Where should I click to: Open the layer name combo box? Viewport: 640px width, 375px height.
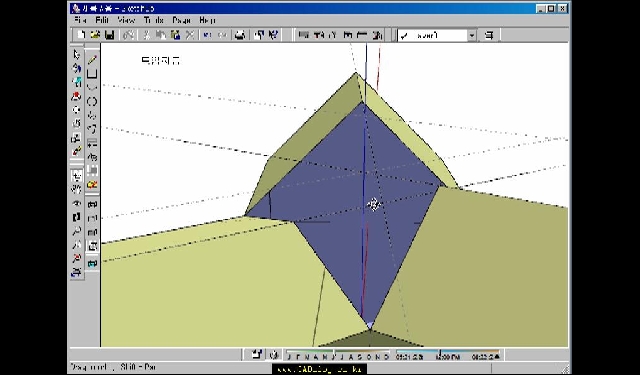click(437, 36)
